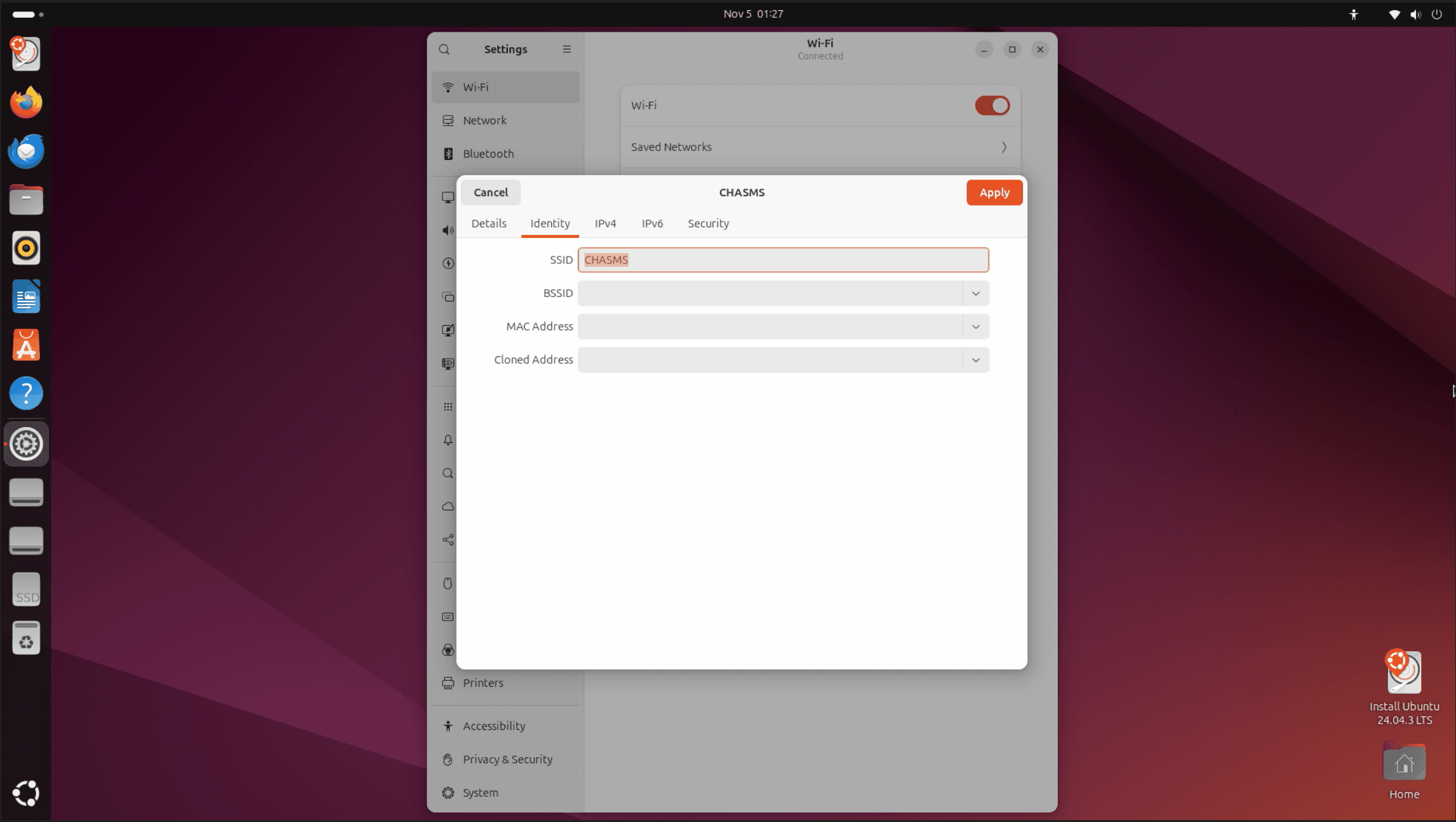Open Firefox from the dock

(26, 102)
